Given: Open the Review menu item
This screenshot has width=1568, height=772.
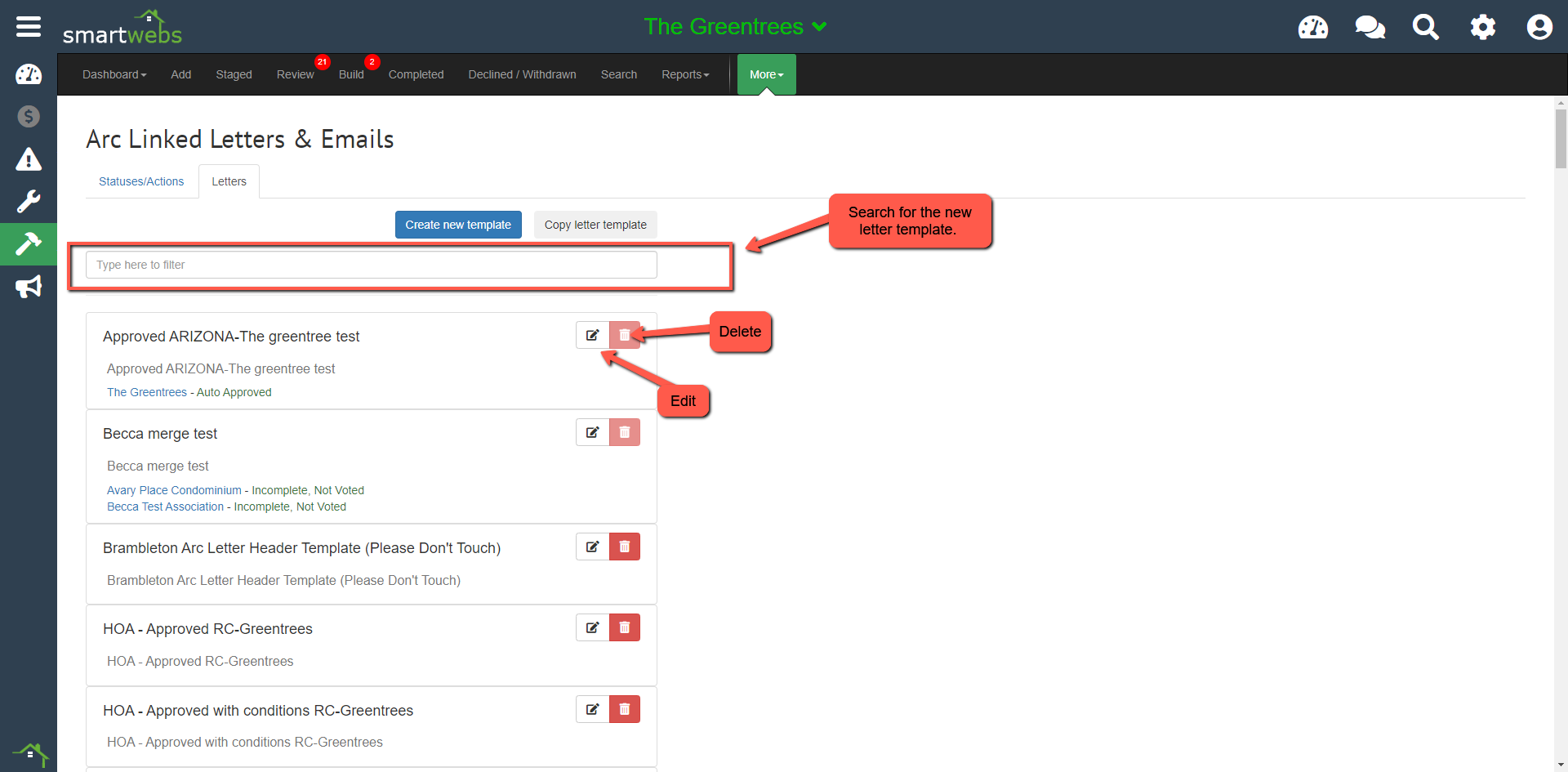Looking at the screenshot, I should click(x=295, y=74).
